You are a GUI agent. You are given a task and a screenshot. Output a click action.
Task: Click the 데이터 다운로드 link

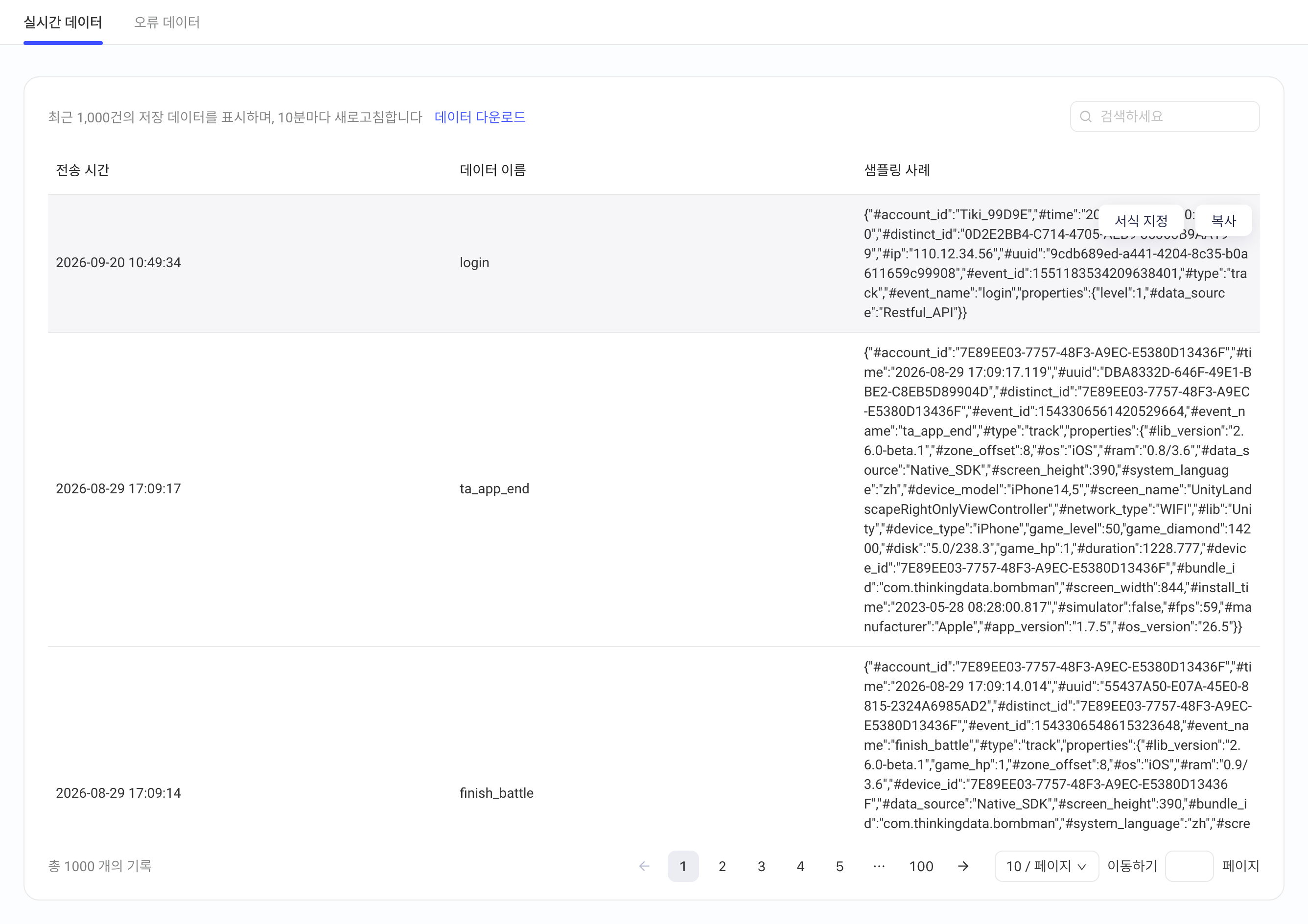coord(480,117)
